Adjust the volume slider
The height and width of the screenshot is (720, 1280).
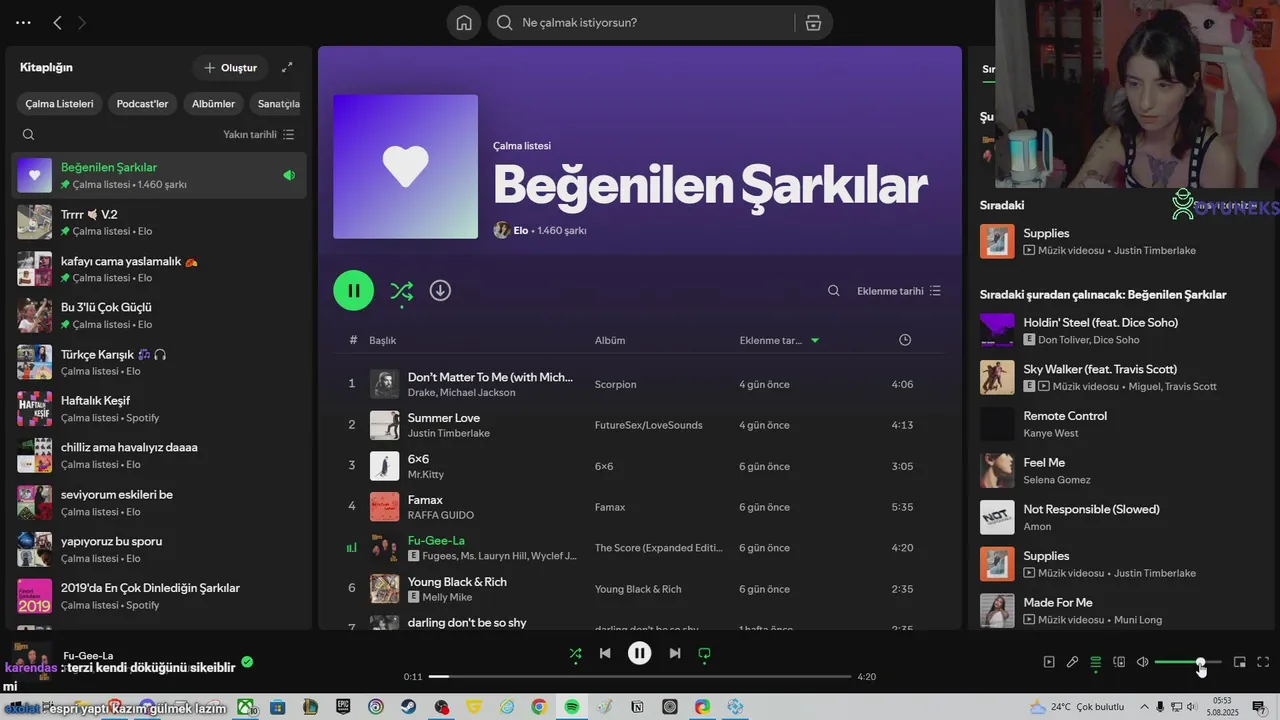[1187, 662]
